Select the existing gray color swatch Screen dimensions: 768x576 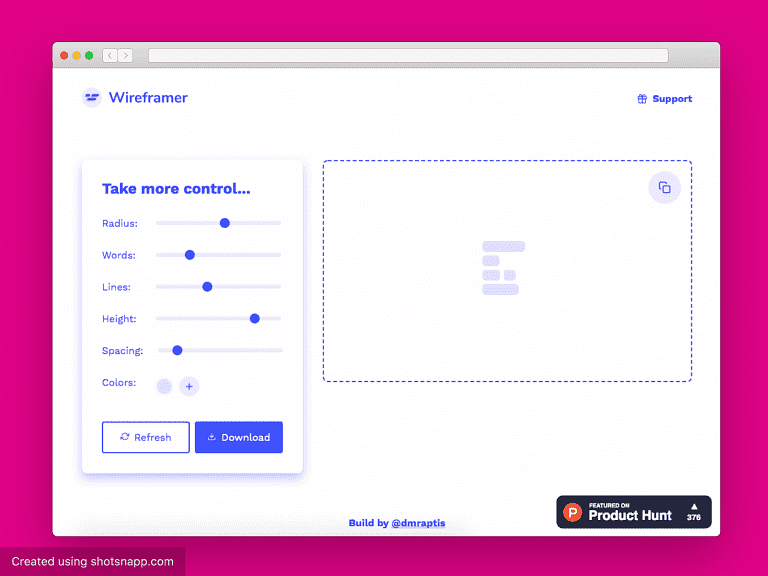164,386
